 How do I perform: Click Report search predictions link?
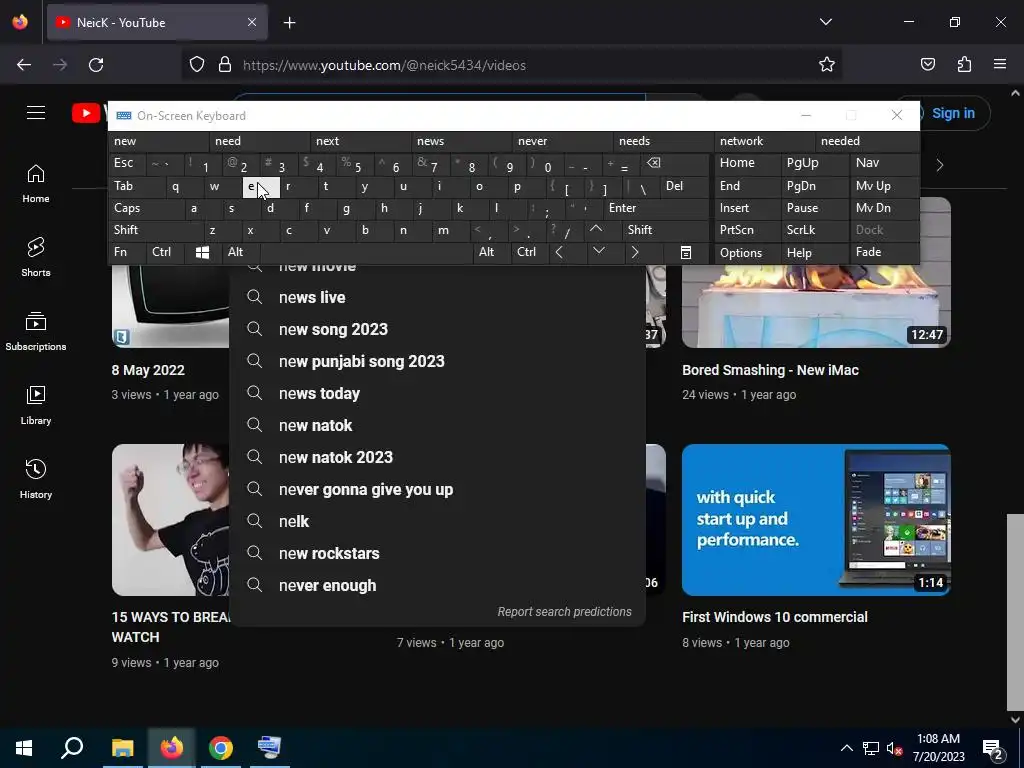point(564,612)
